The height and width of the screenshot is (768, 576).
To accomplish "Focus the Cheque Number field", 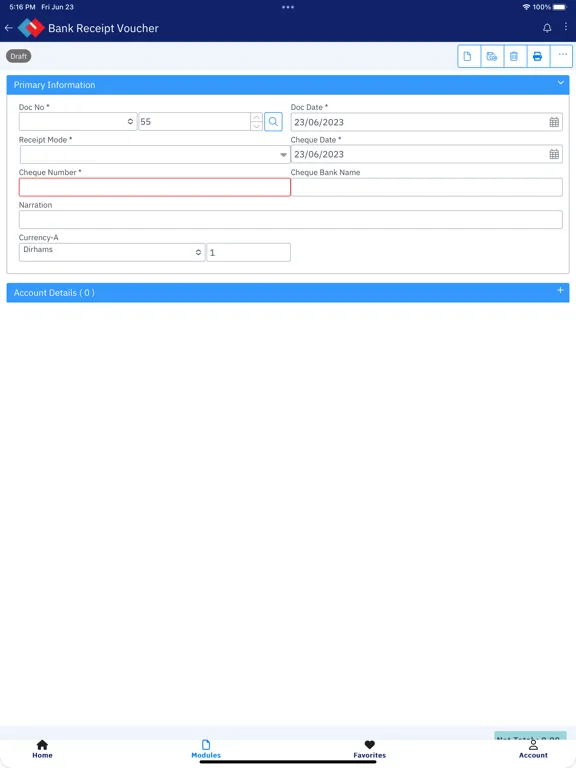I will click(155, 187).
